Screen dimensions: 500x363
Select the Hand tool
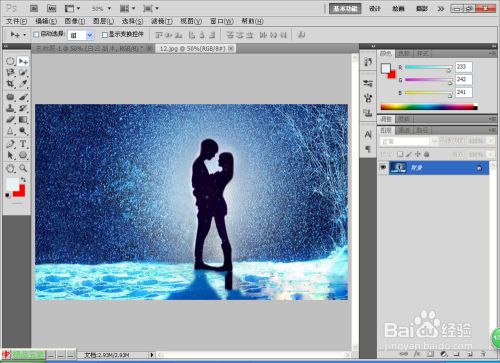10,168
